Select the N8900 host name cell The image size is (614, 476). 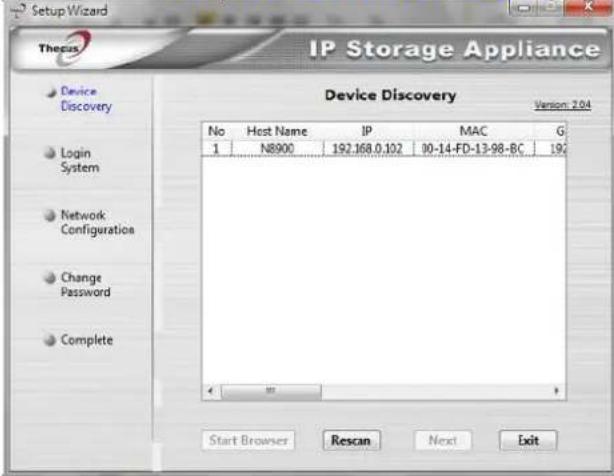(x=277, y=149)
